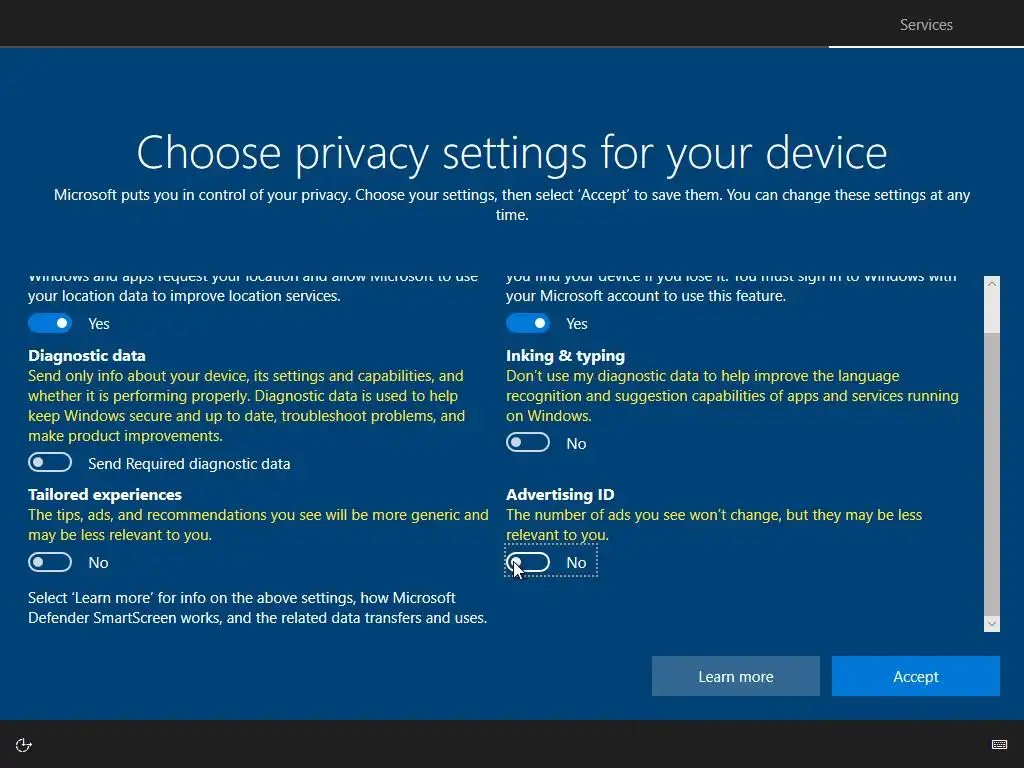Click the scrollbar down arrow

(992, 624)
